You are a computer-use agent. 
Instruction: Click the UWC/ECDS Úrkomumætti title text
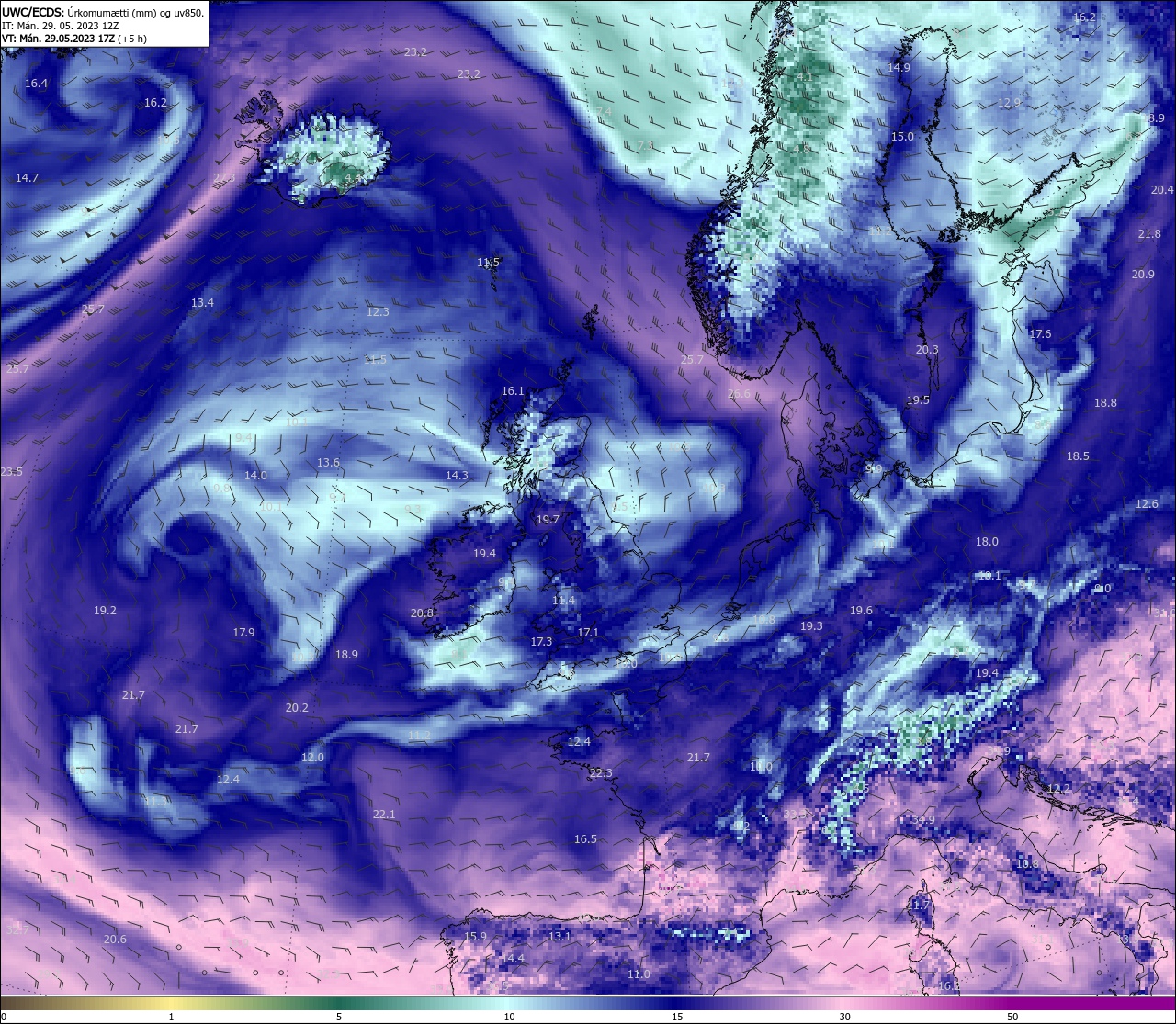[102, 12]
